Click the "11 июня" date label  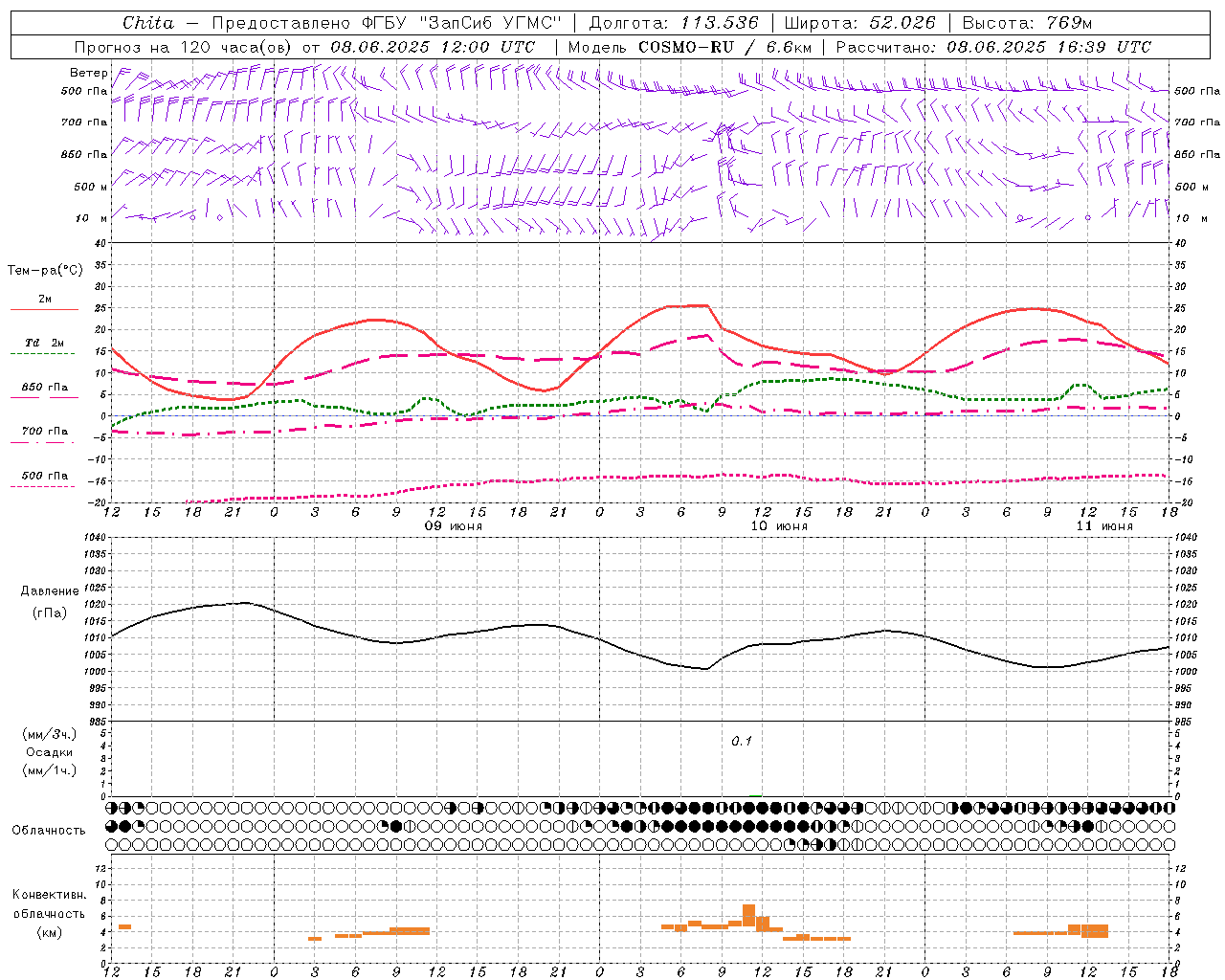pyautogui.click(x=1104, y=526)
